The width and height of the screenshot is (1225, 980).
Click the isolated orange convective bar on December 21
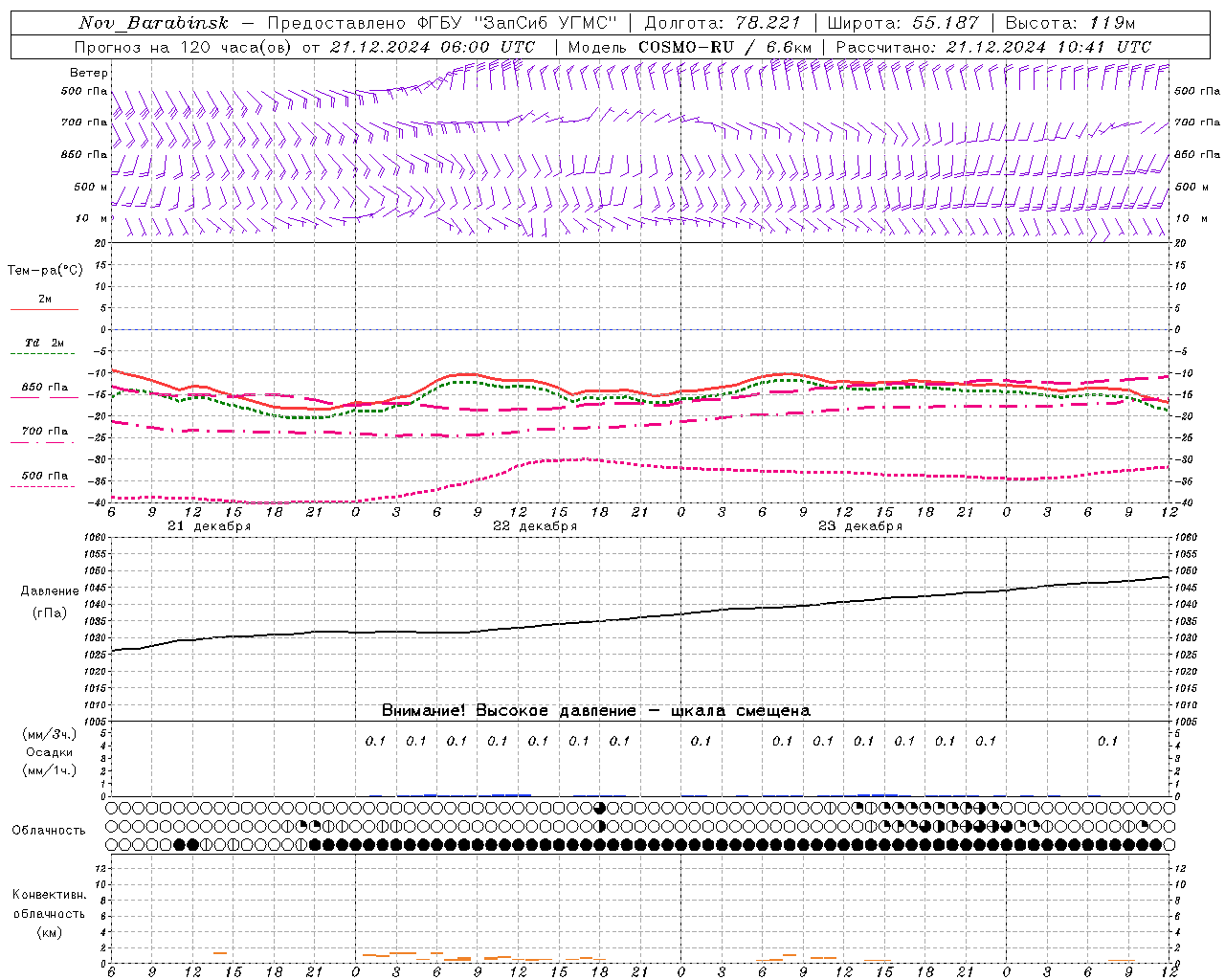(x=220, y=953)
